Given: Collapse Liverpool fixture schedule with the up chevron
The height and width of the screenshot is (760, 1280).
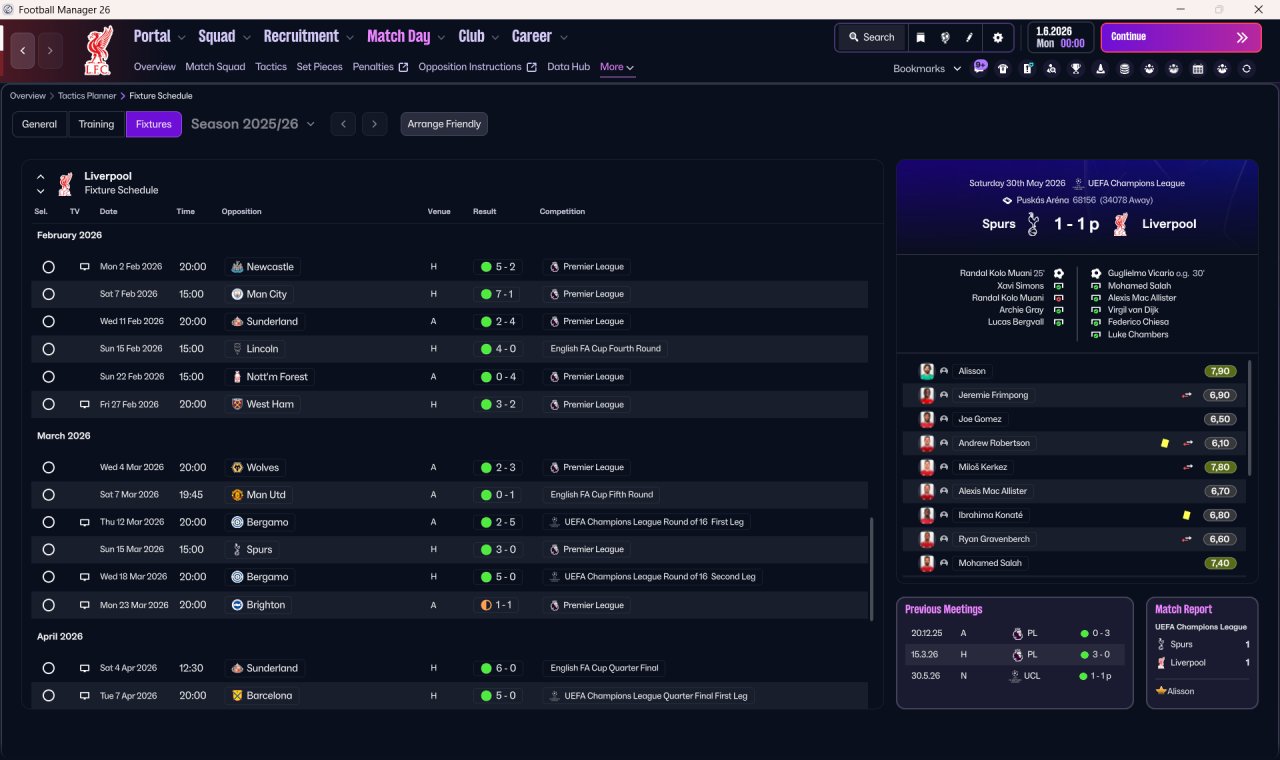Looking at the screenshot, I should [41, 177].
